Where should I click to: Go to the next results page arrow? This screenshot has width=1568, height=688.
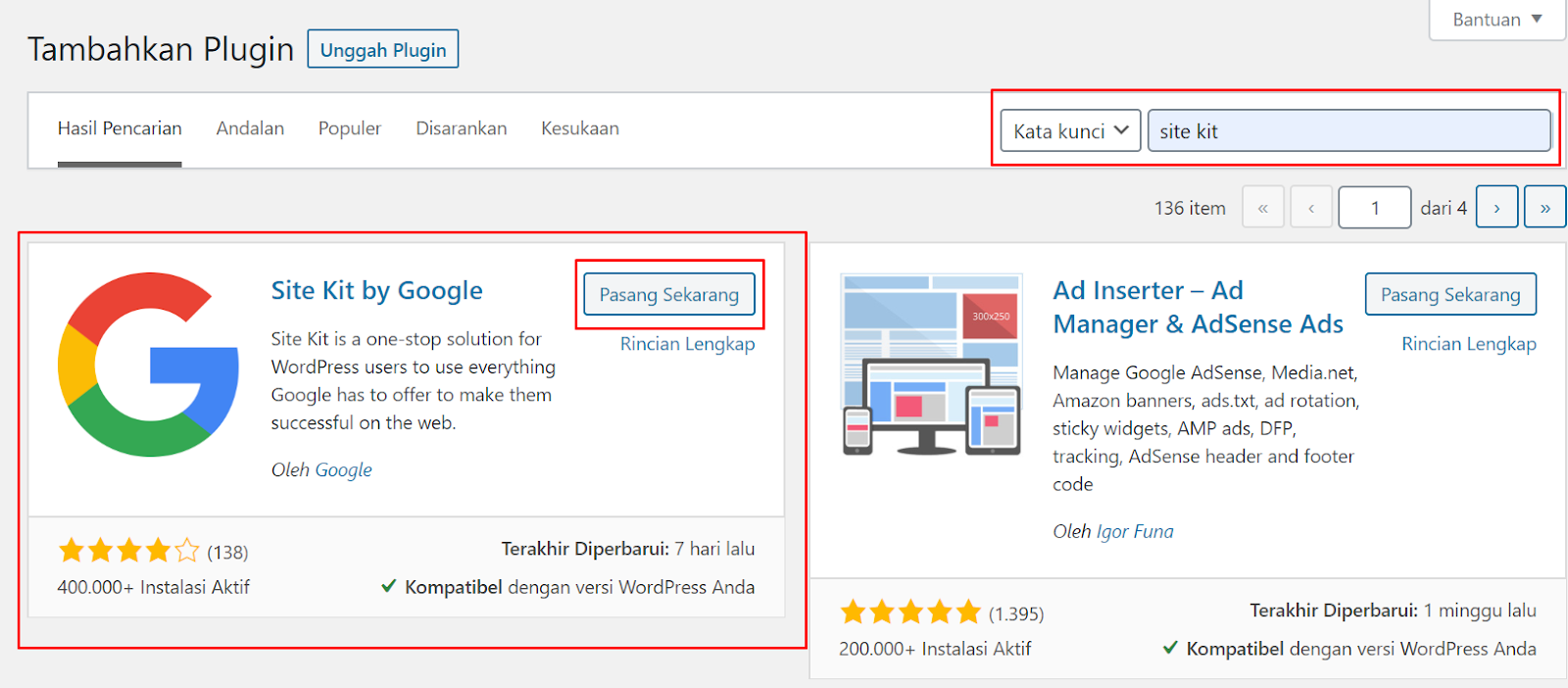tap(1496, 208)
